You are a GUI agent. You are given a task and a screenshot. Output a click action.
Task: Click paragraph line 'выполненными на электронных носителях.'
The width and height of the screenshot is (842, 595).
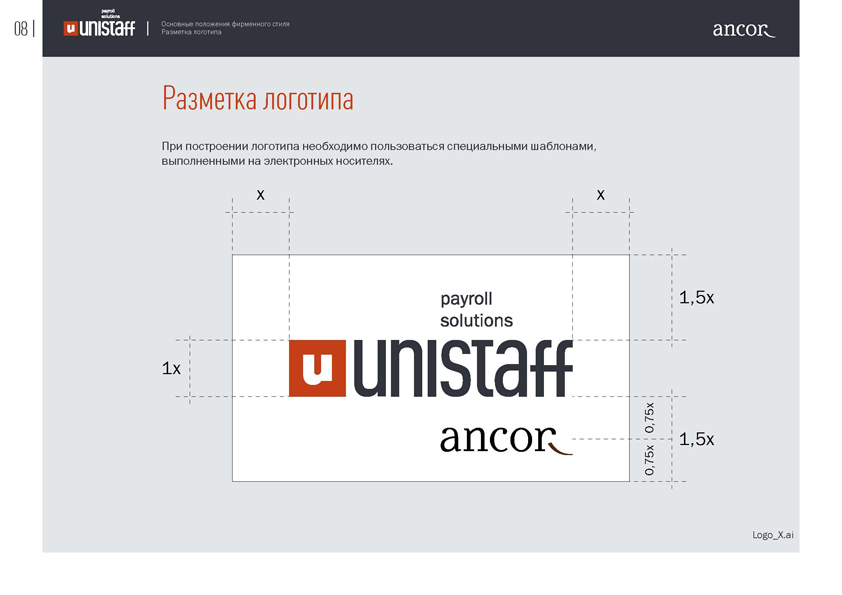tap(277, 161)
